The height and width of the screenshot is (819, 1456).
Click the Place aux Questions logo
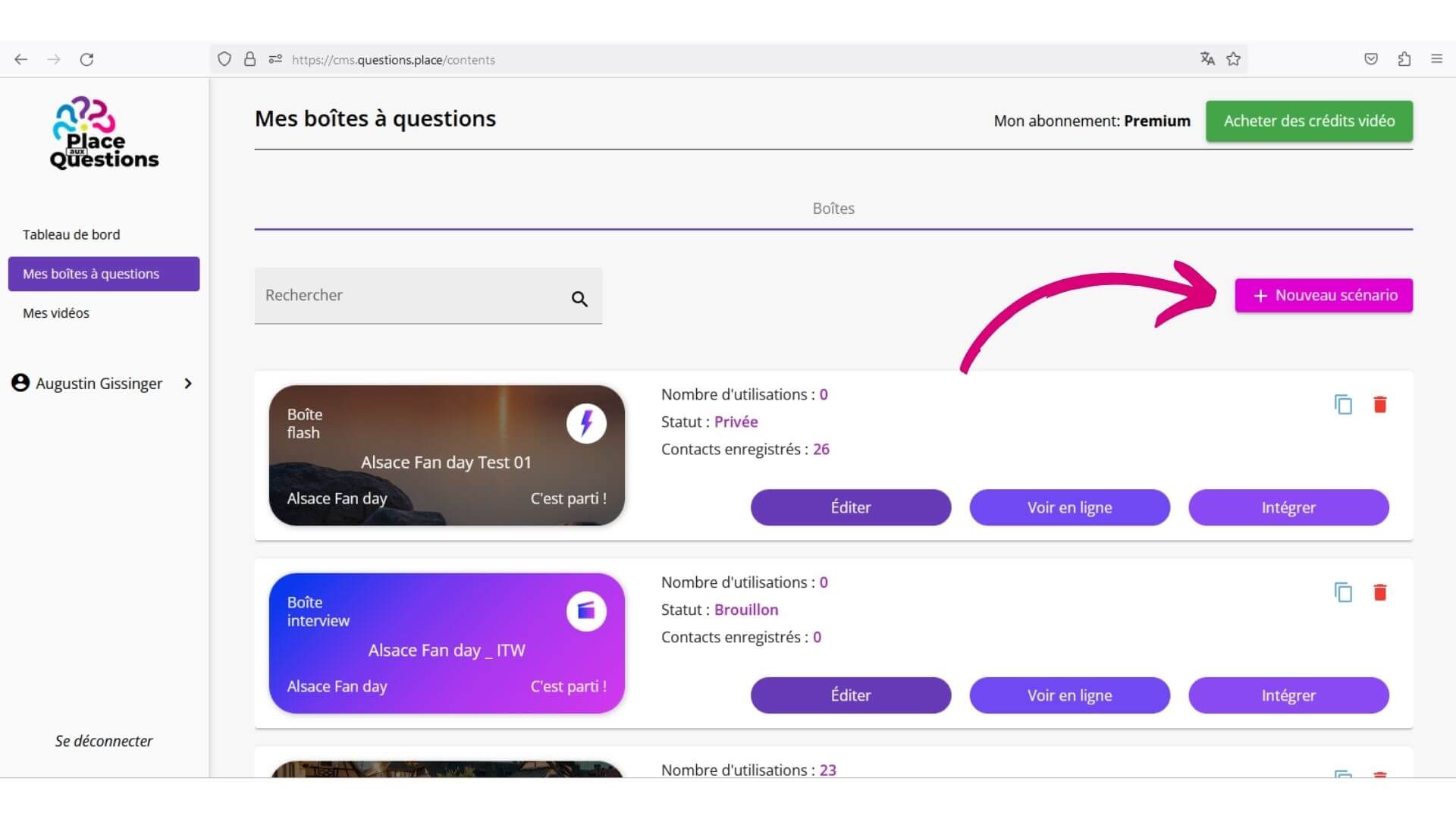(104, 133)
